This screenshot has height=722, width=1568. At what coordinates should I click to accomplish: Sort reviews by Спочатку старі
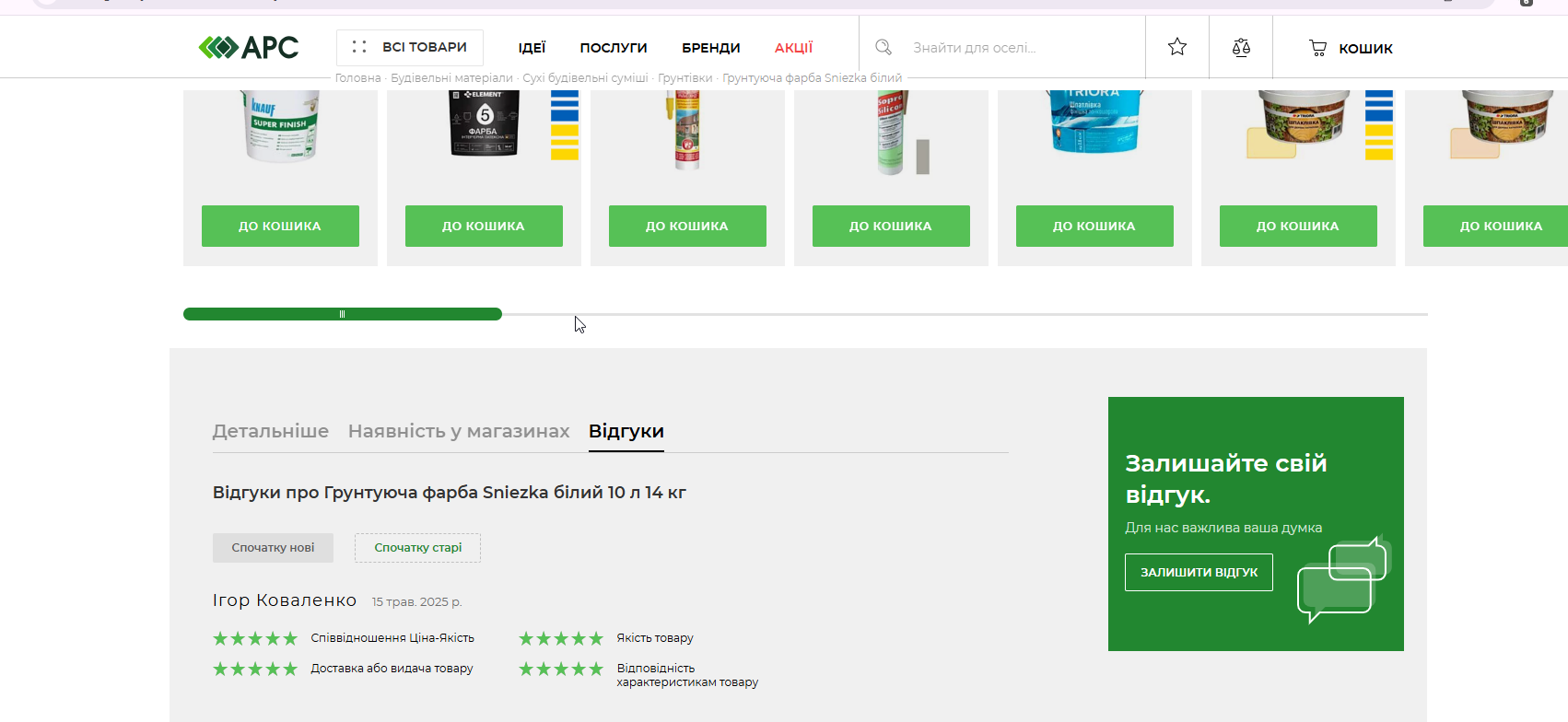coord(417,548)
